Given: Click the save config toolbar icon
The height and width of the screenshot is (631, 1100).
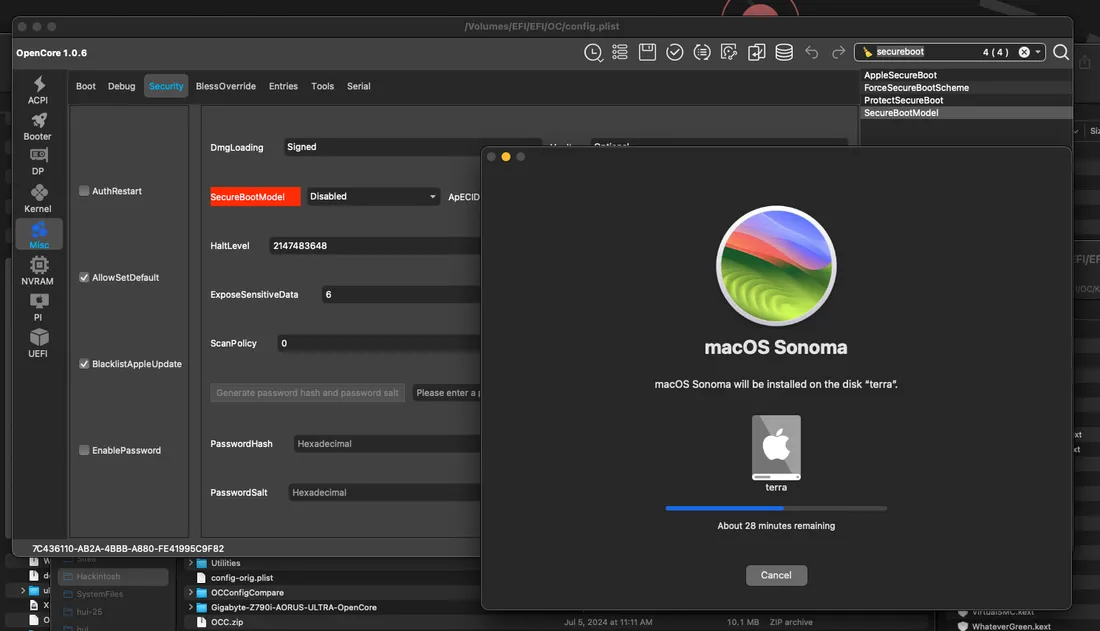Looking at the screenshot, I should [647, 51].
